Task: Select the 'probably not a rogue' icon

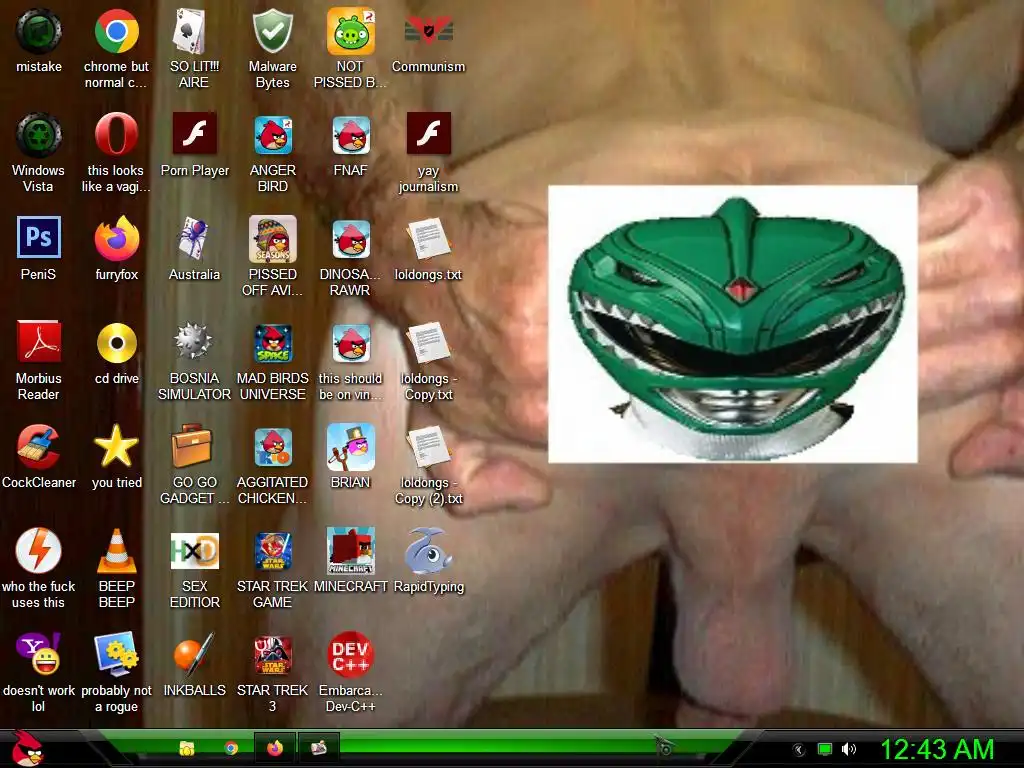Action: click(116, 654)
